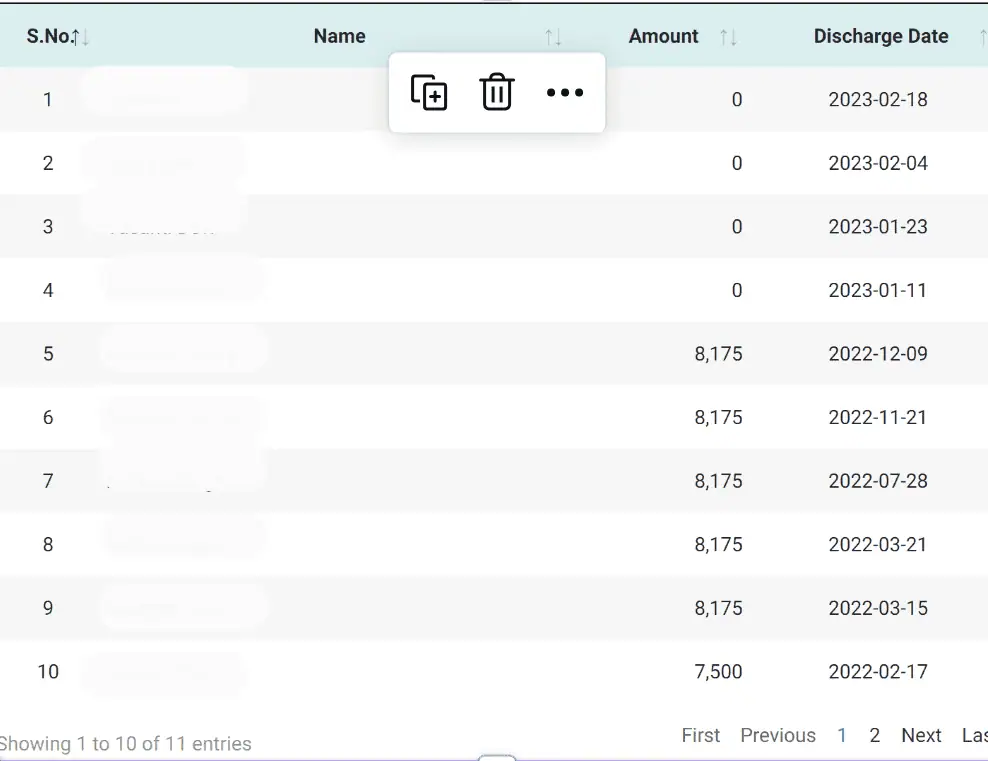988x761 pixels.
Task: Click the Name column header
Action: pyautogui.click(x=339, y=36)
